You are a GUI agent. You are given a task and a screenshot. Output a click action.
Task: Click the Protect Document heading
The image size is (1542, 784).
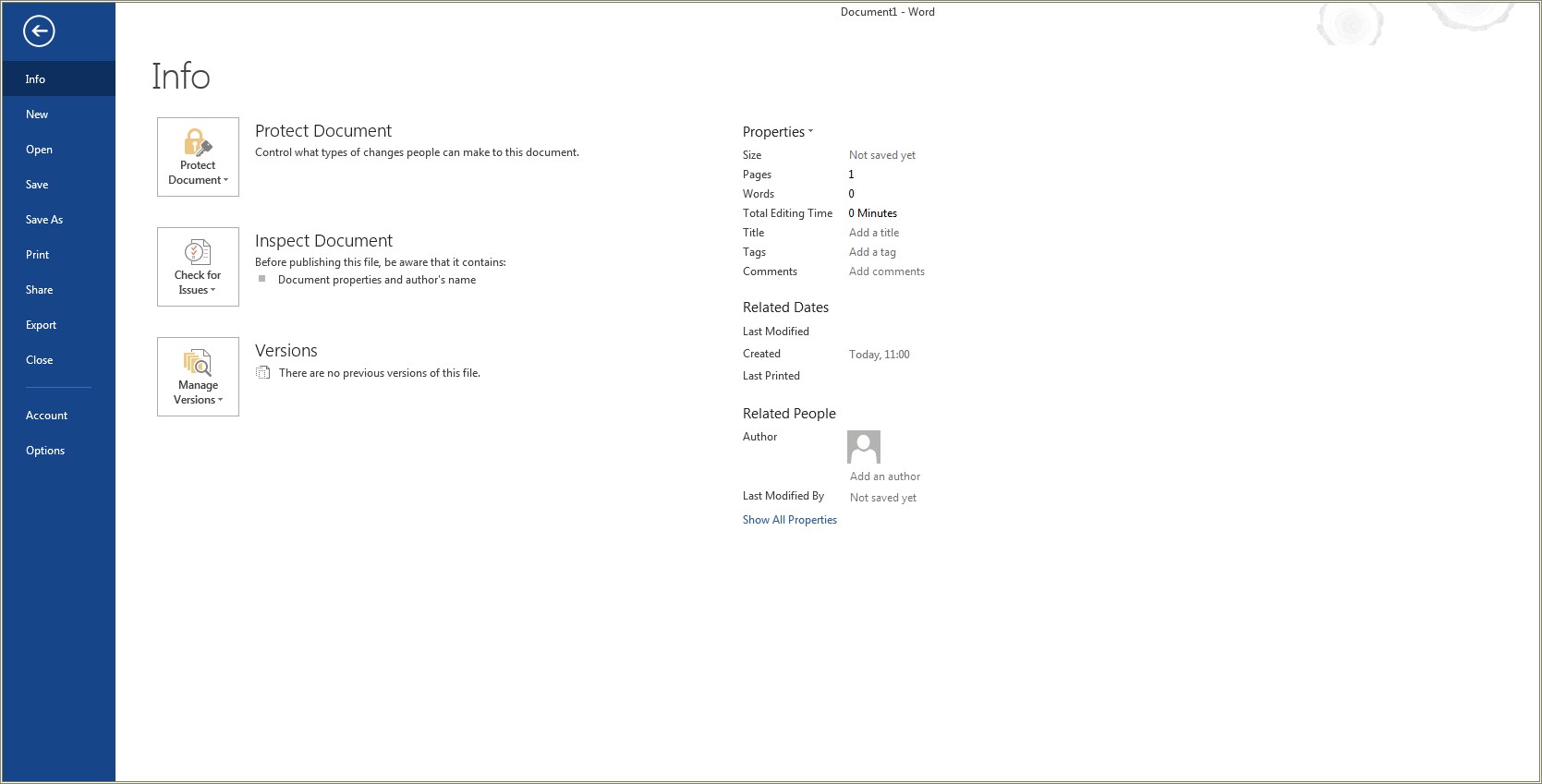pyautogui.click(x=323, y=131)
